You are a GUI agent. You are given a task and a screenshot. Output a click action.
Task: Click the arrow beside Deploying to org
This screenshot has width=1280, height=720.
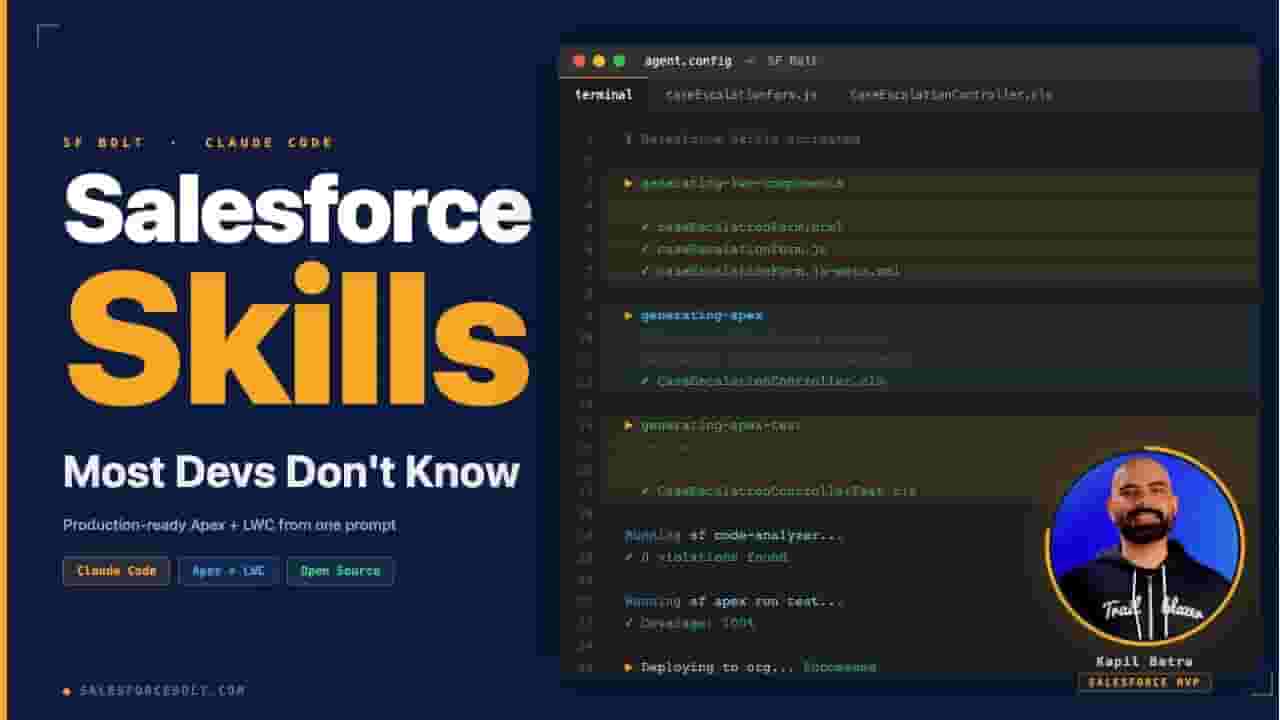629,667
